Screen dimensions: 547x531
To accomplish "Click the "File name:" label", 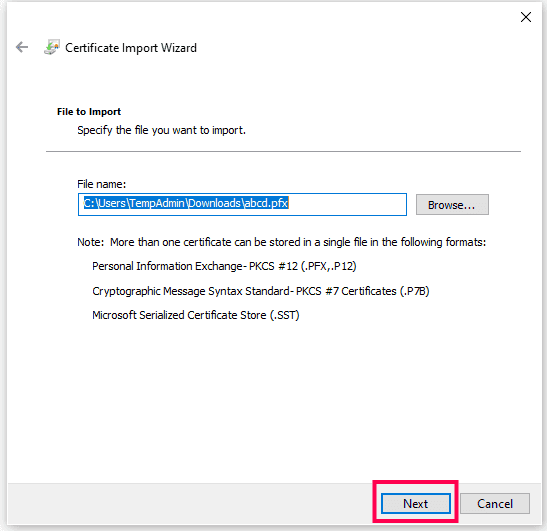I will click(102, 184).
